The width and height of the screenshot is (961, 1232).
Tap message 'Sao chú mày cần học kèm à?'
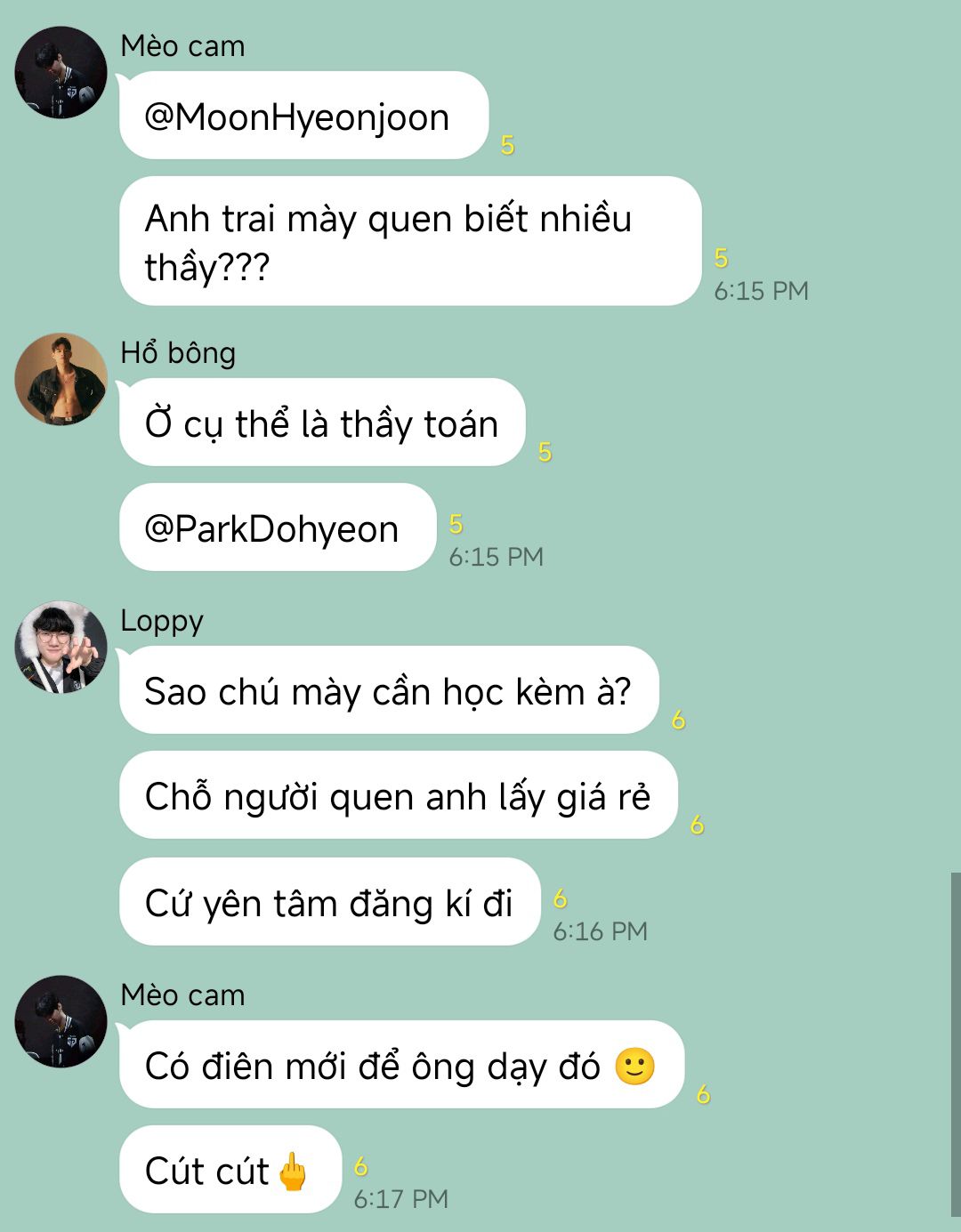(x=390, y=690)
